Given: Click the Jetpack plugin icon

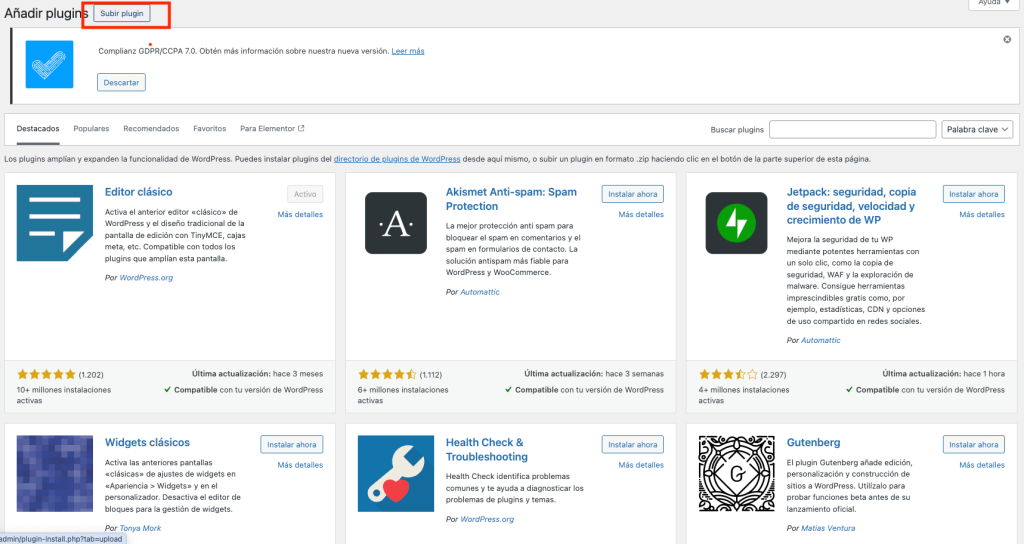Looking at the screenshot, I should [x=737, y=223].
